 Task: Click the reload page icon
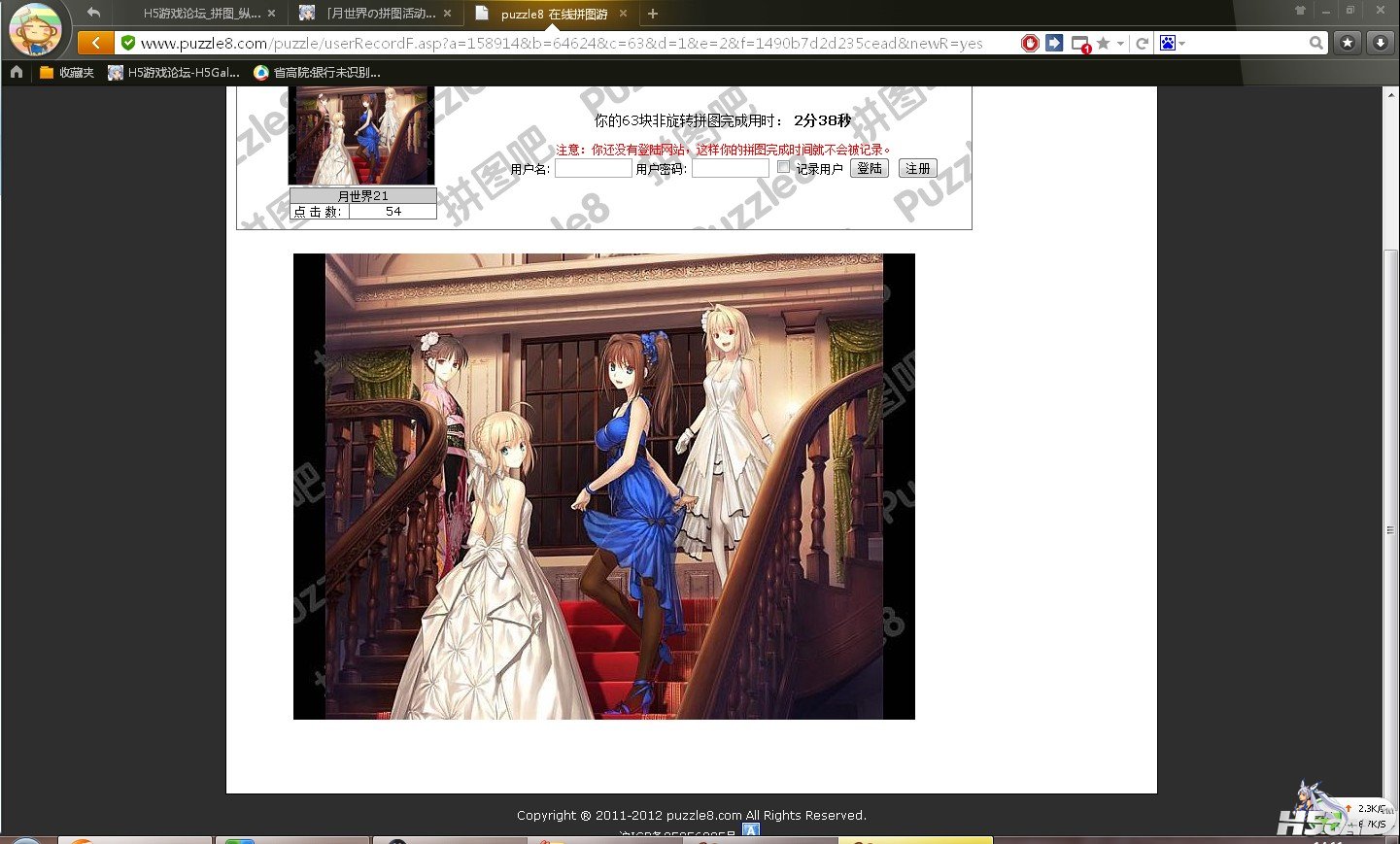pyautogui.click(x=1143, y=43)
